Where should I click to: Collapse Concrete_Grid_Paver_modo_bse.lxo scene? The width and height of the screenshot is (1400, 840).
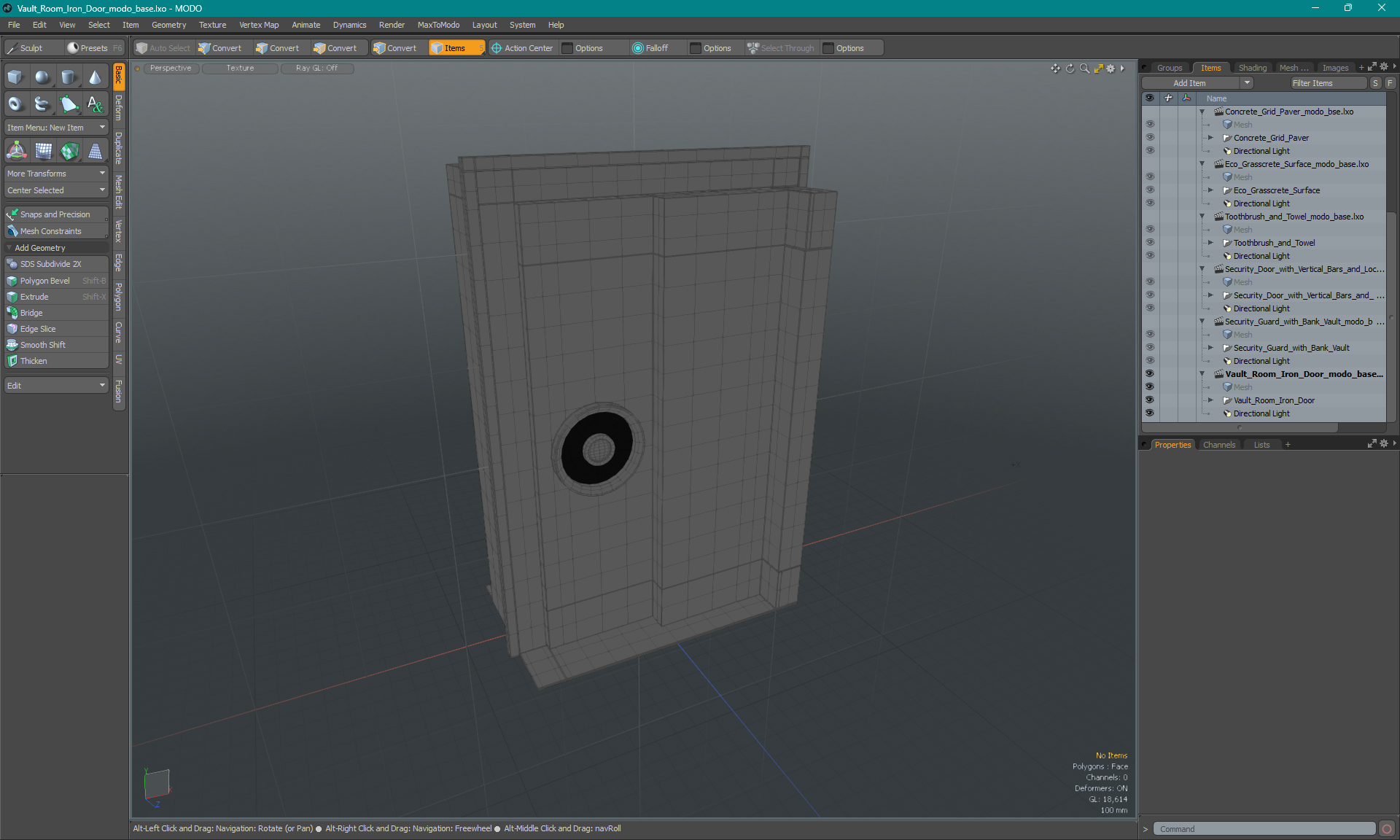point(1202,112)
